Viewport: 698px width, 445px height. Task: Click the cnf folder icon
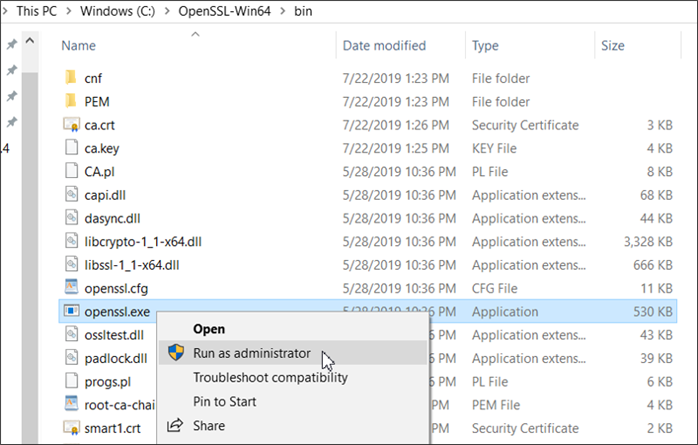[71, 78]
